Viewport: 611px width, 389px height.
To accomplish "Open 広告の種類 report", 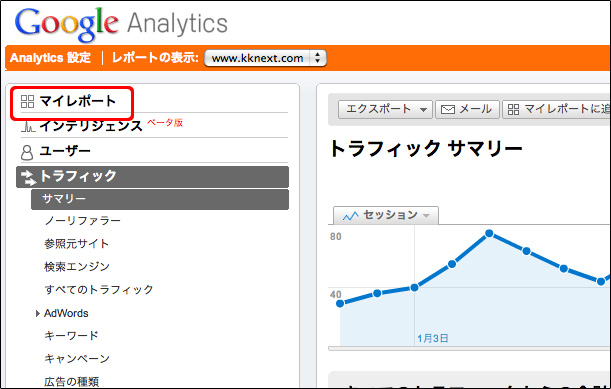I will (x=71, y=381).
